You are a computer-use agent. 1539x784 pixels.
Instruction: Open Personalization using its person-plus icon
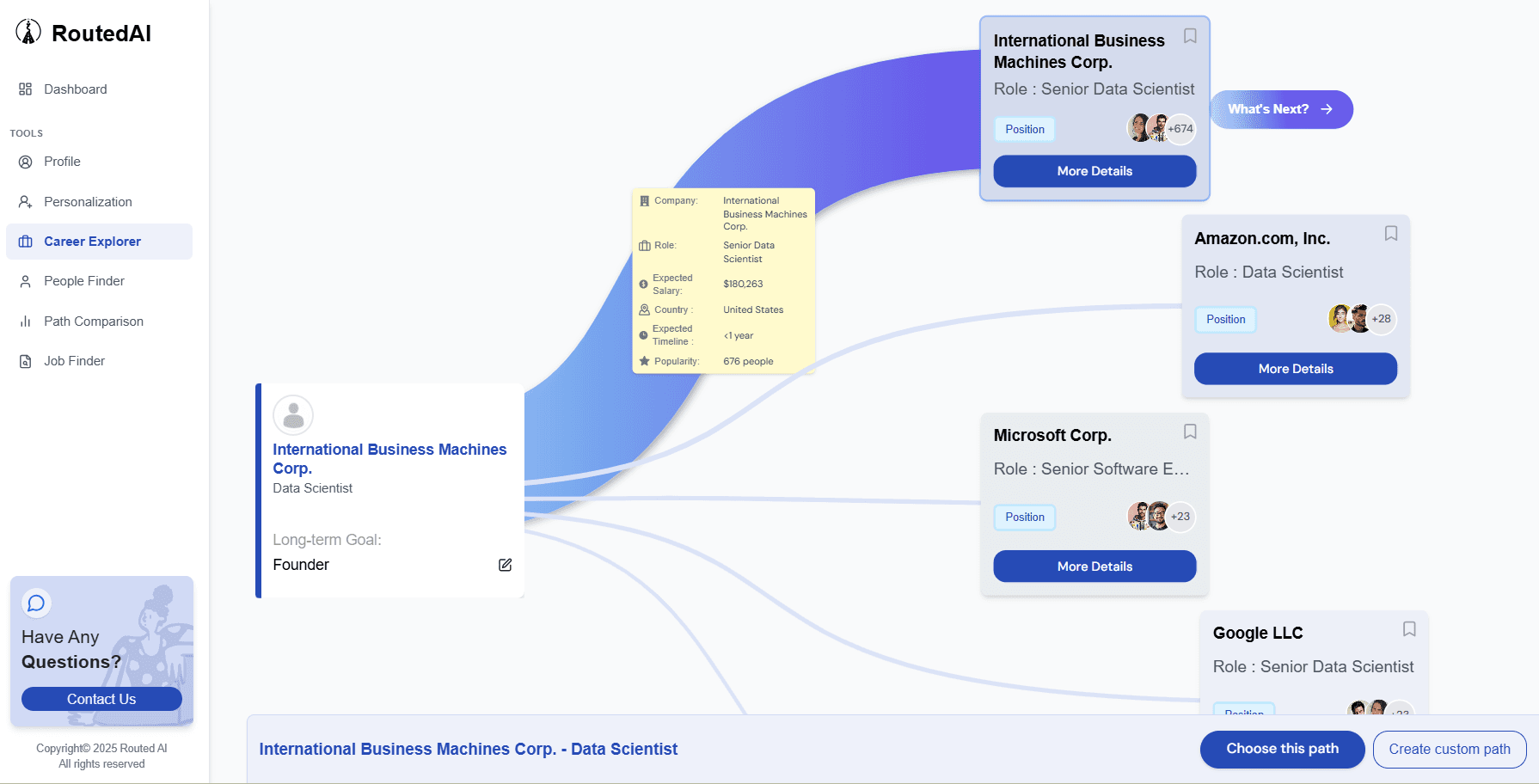click(25, 201)
